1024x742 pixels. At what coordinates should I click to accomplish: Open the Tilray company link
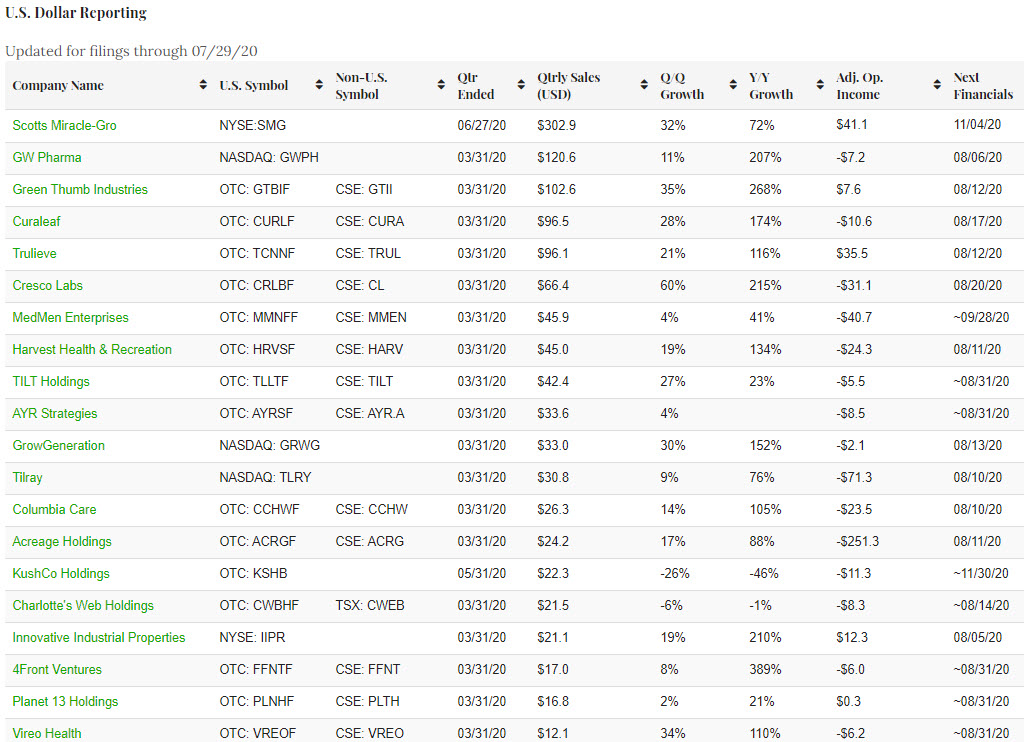[x=28, y=478]
